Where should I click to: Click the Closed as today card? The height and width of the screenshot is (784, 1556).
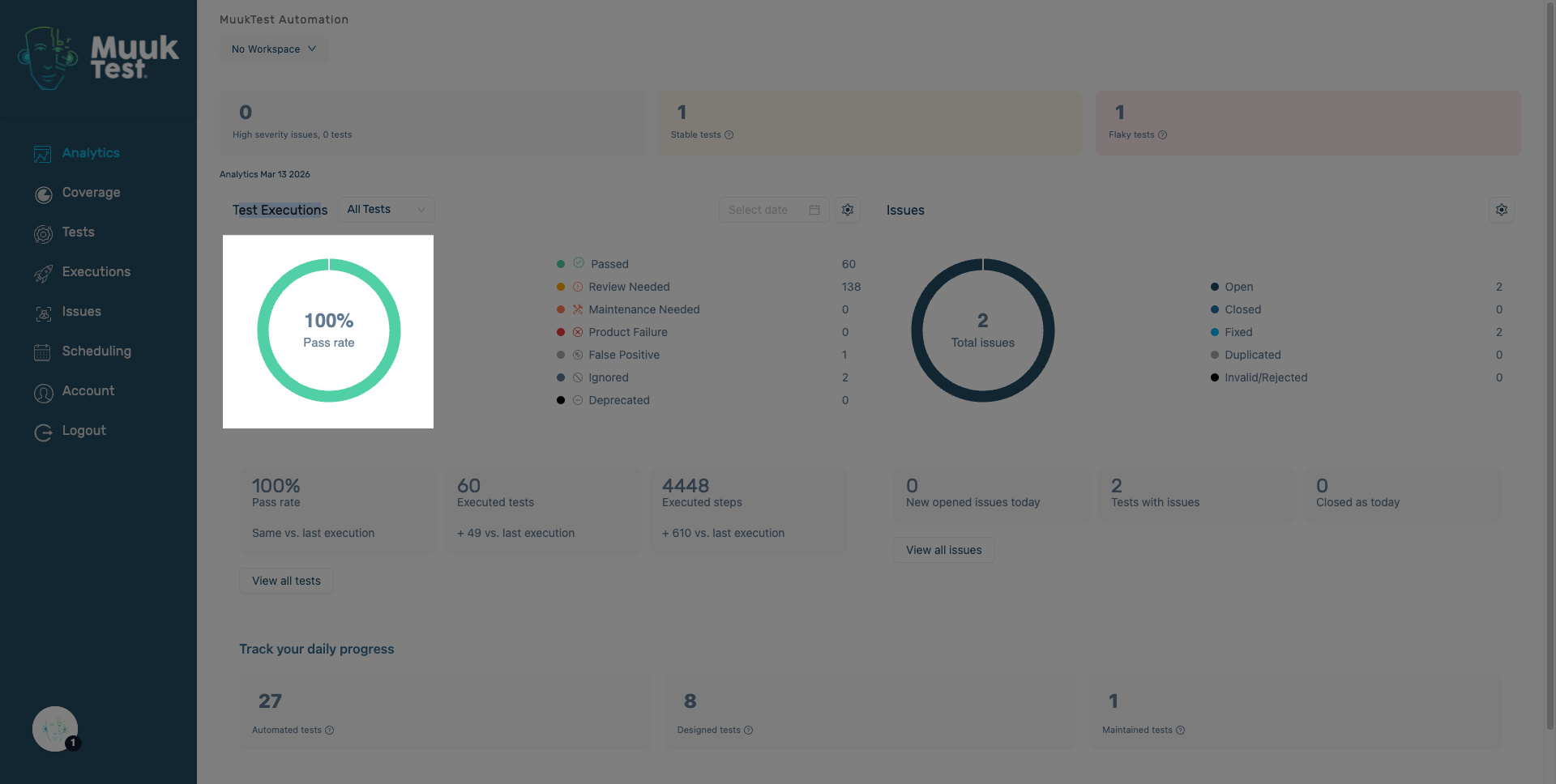click(1402, 495)
